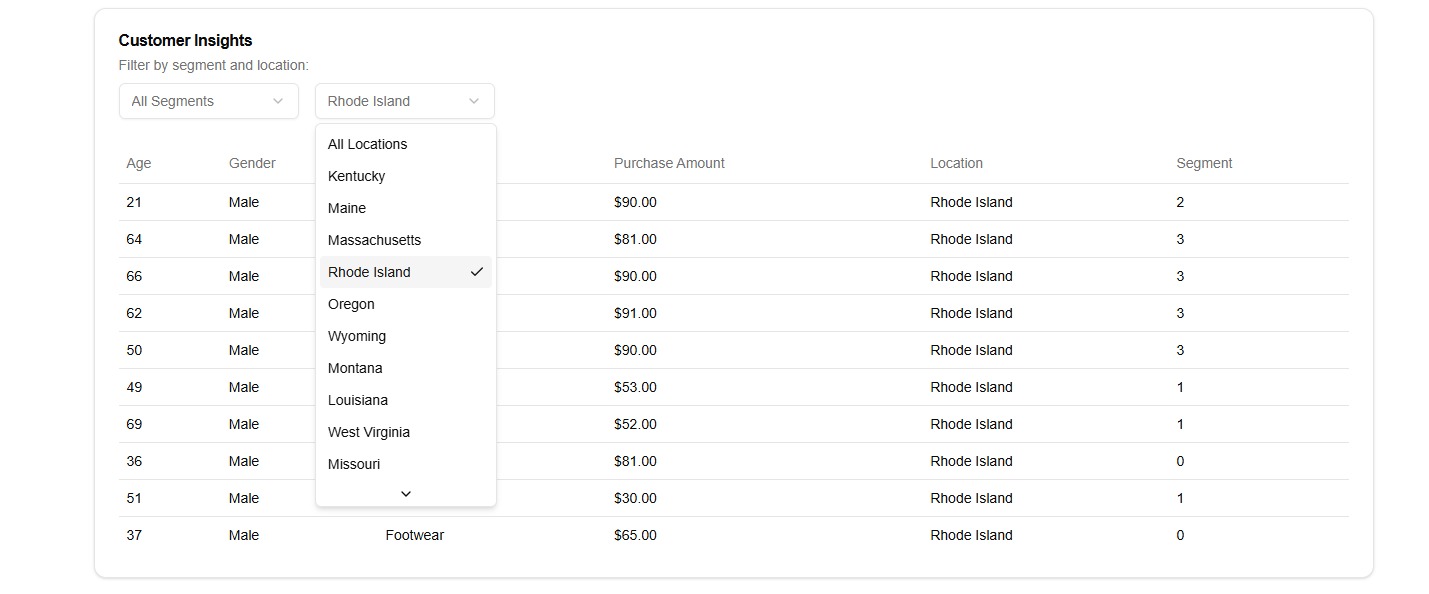Viewport: 1429px width, 594px height.
Task: Choose Kentucky from location list
Action: coord(357,176)
